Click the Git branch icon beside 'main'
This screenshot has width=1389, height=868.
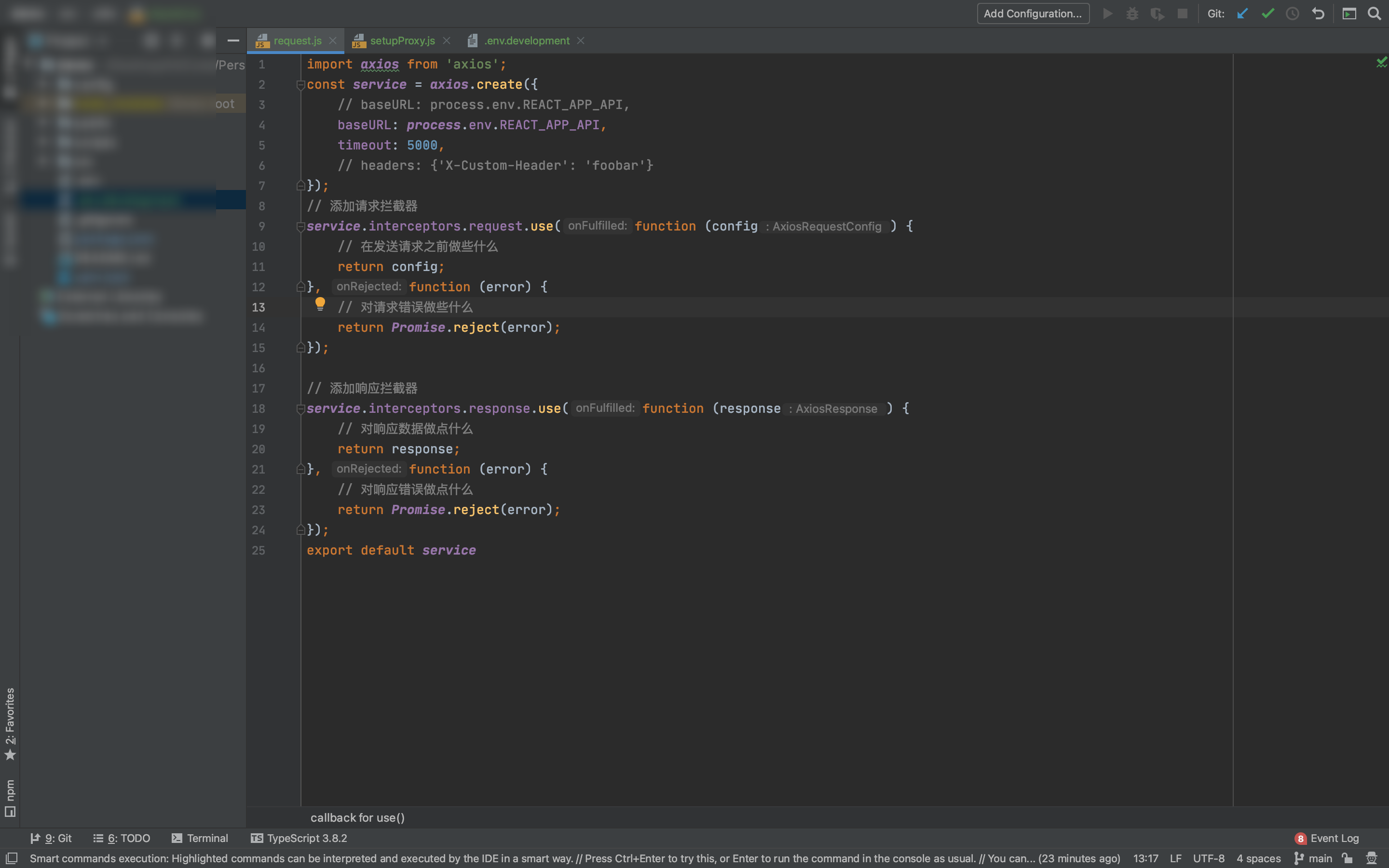click(1299, 858)
